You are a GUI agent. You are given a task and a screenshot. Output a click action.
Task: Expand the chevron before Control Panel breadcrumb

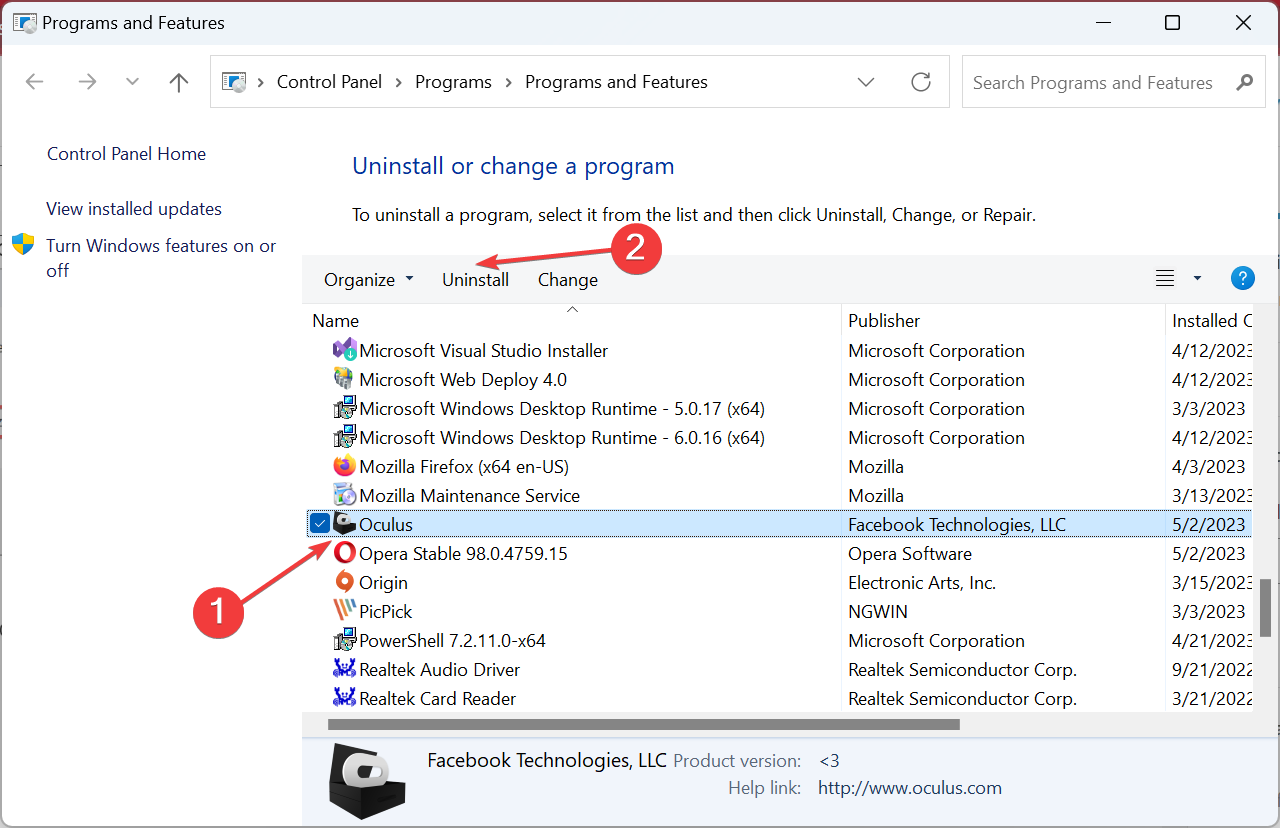[x=262, y=82]
